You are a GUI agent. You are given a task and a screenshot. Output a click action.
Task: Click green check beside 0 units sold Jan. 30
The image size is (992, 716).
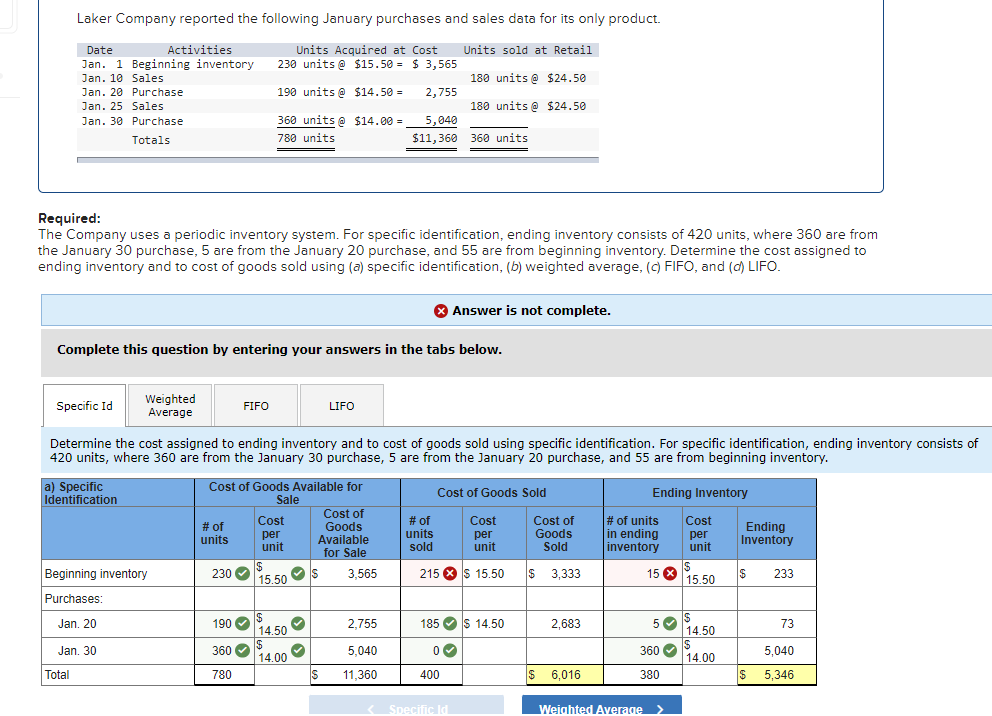click(450, 650)
